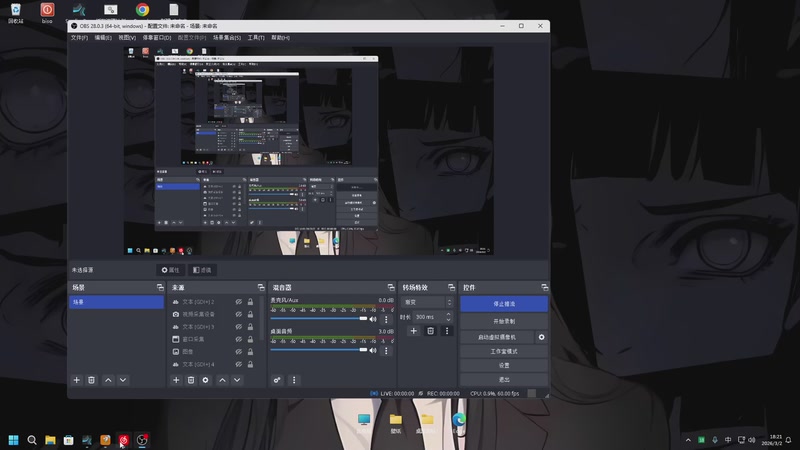Toggle visibility of 图像 source

pyautogui.click(x=238, y=352)
